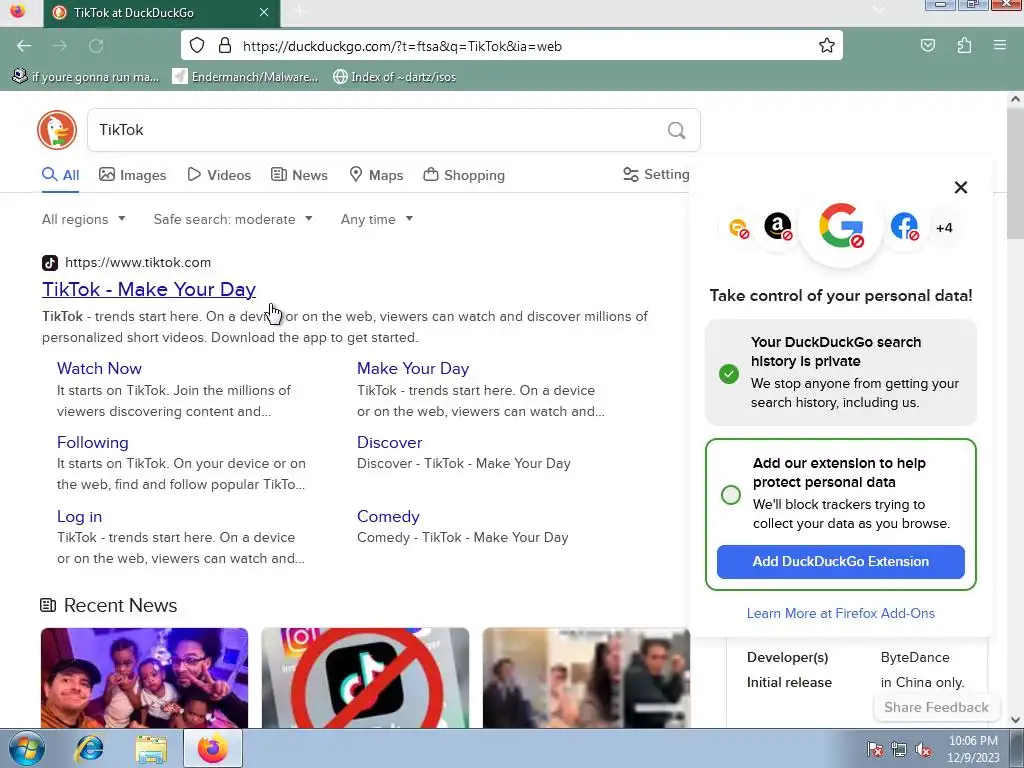Click the DuckDuckGo duck logo
Viewport: 1024px width, 768px height.
[x=57, y=130]
